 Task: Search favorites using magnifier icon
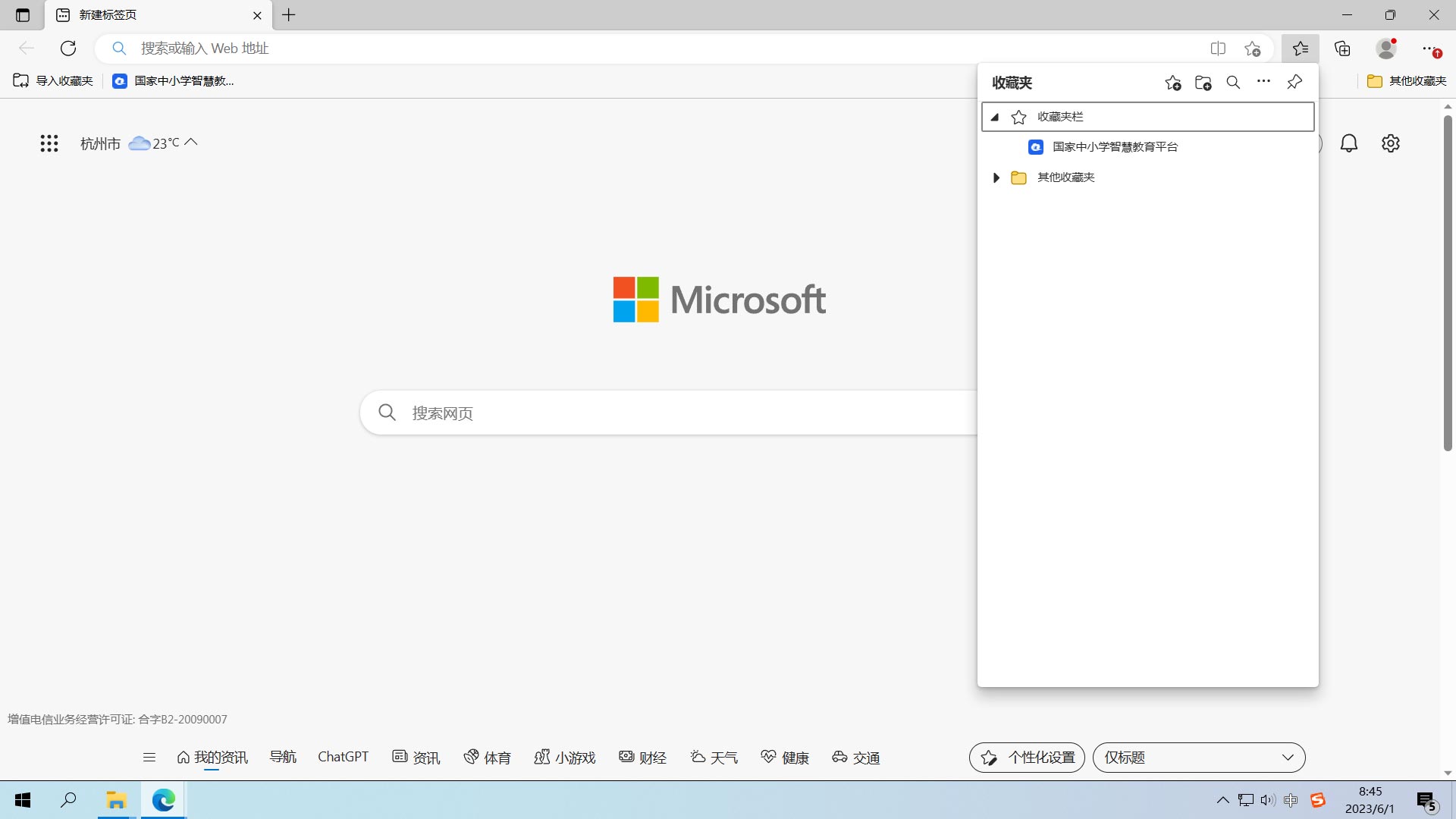[x=1233, y=83]
